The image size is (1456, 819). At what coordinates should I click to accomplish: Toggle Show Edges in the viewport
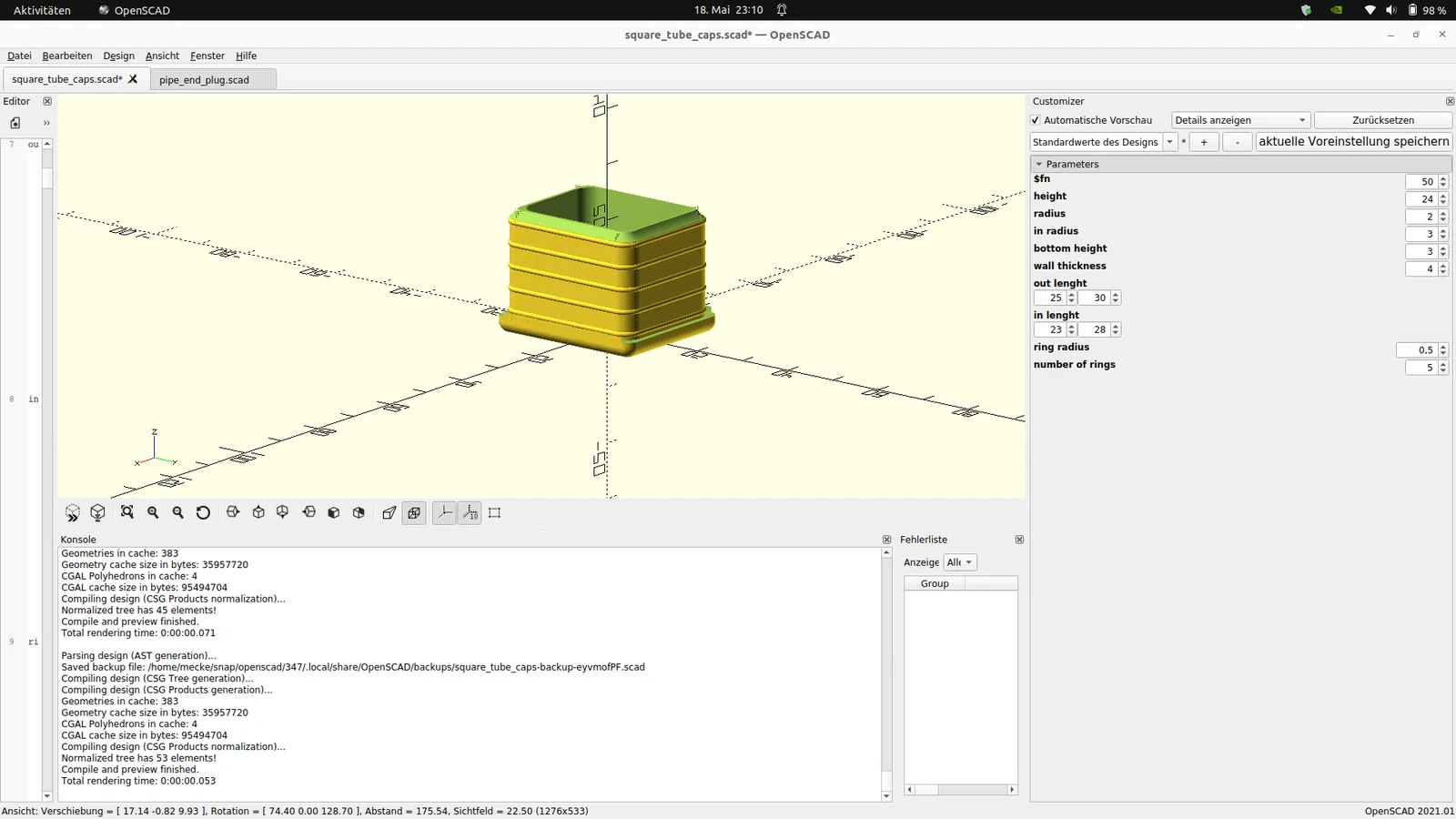[x=495, y=513]
